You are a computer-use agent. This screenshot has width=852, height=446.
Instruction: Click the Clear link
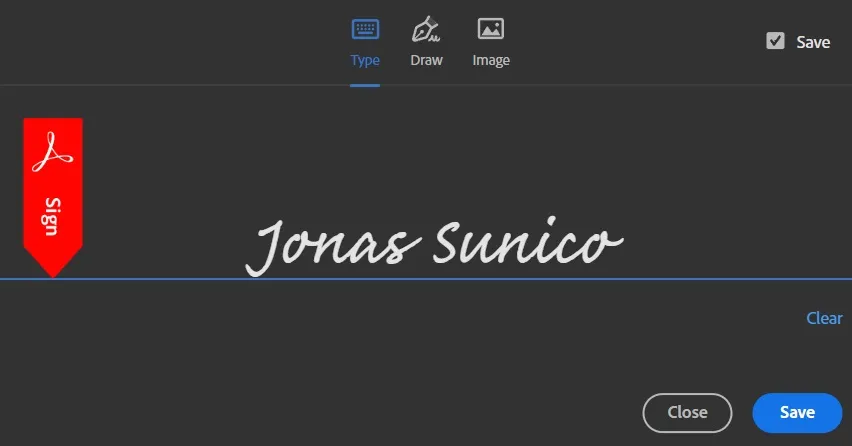pyautogui.click(x=824, y=318)
